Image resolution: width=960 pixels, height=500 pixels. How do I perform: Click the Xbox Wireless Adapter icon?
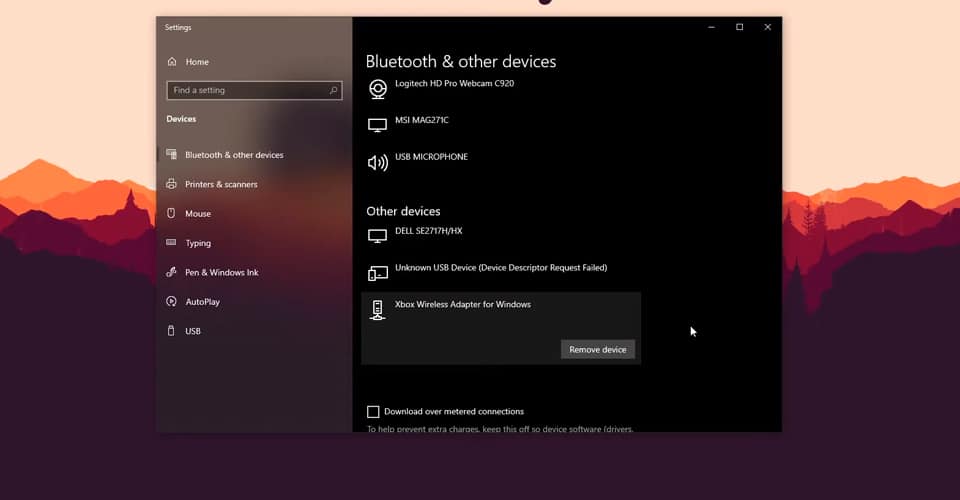378,310
